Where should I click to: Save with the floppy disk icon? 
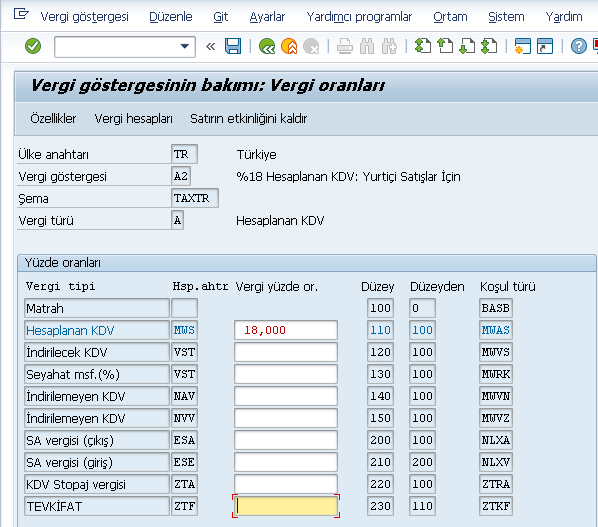pyautogui.click(x=233, y=46)
